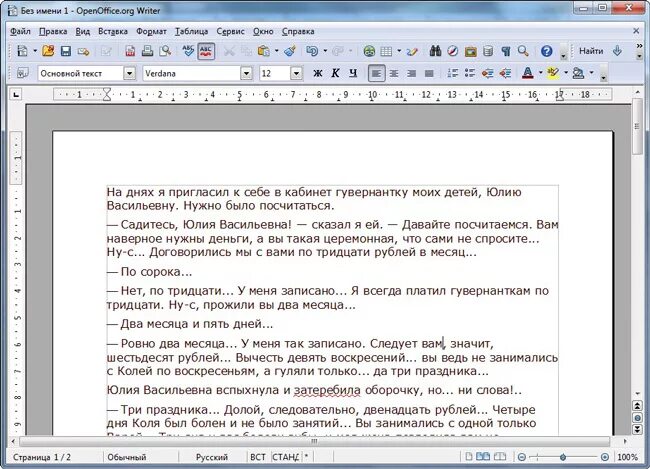Open the Navigator compass icon
Viewport: 650px width, 469px height.
(453, 51)
